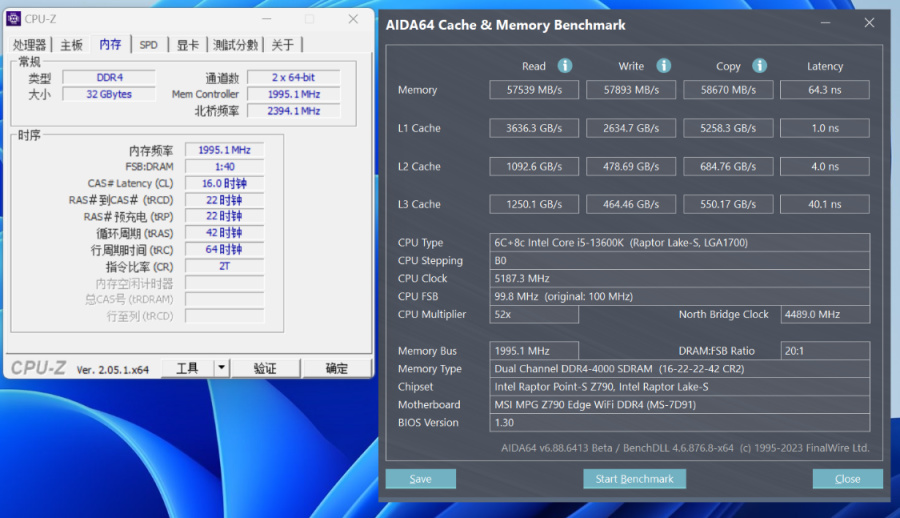Click the CPU Stepping value B0
This screenshot has width=900, height=518.
point(680,260)
